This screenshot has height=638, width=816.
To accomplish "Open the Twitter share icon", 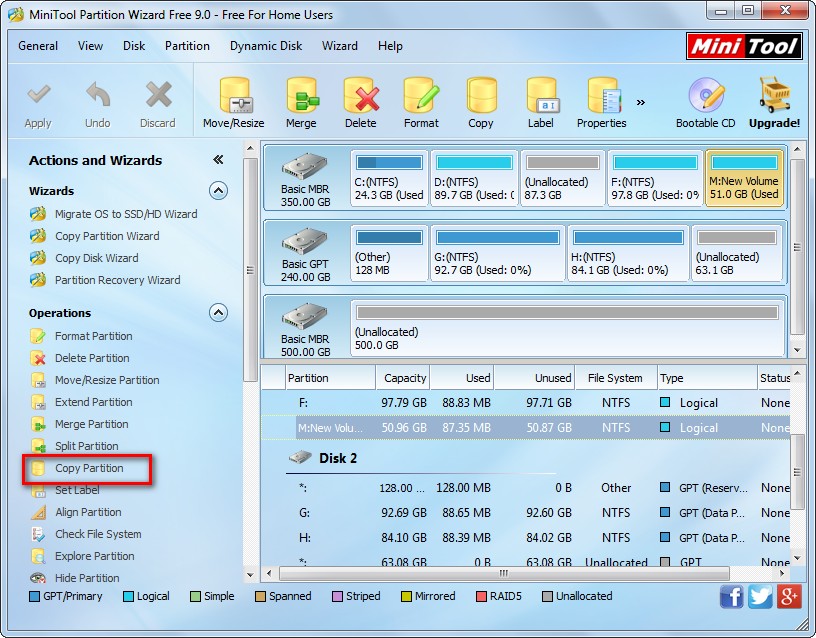I will point(760,596).
